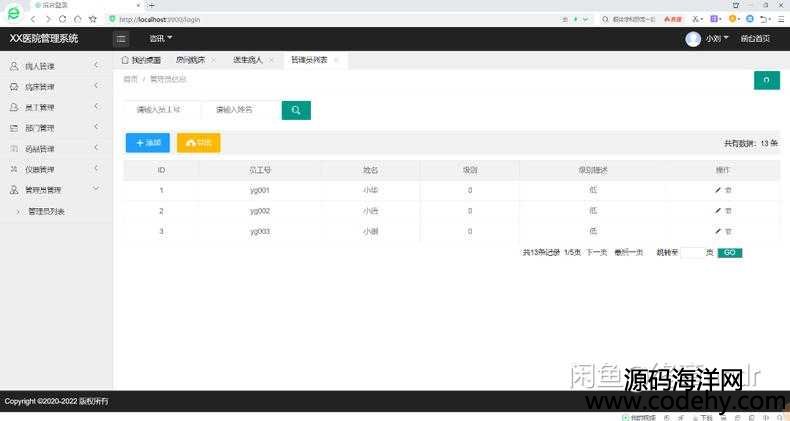Click the blue 添加 button

coord(148,143)
